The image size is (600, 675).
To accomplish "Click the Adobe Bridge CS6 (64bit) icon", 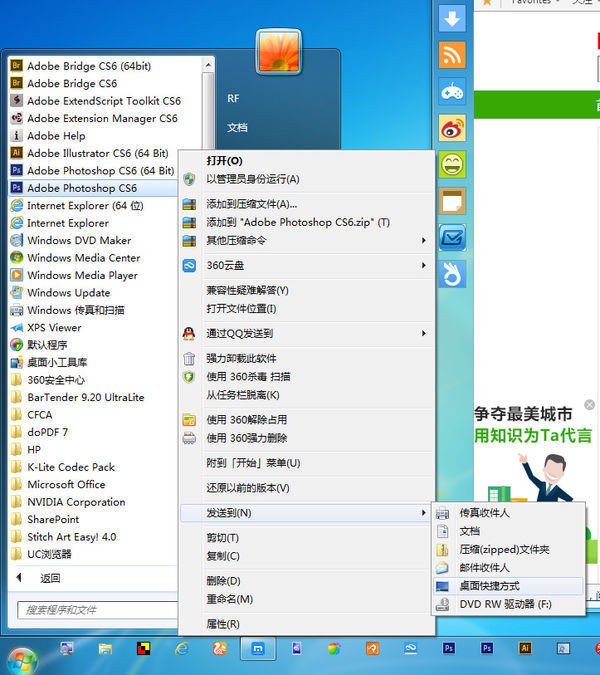I will click(x=16, y=65).
